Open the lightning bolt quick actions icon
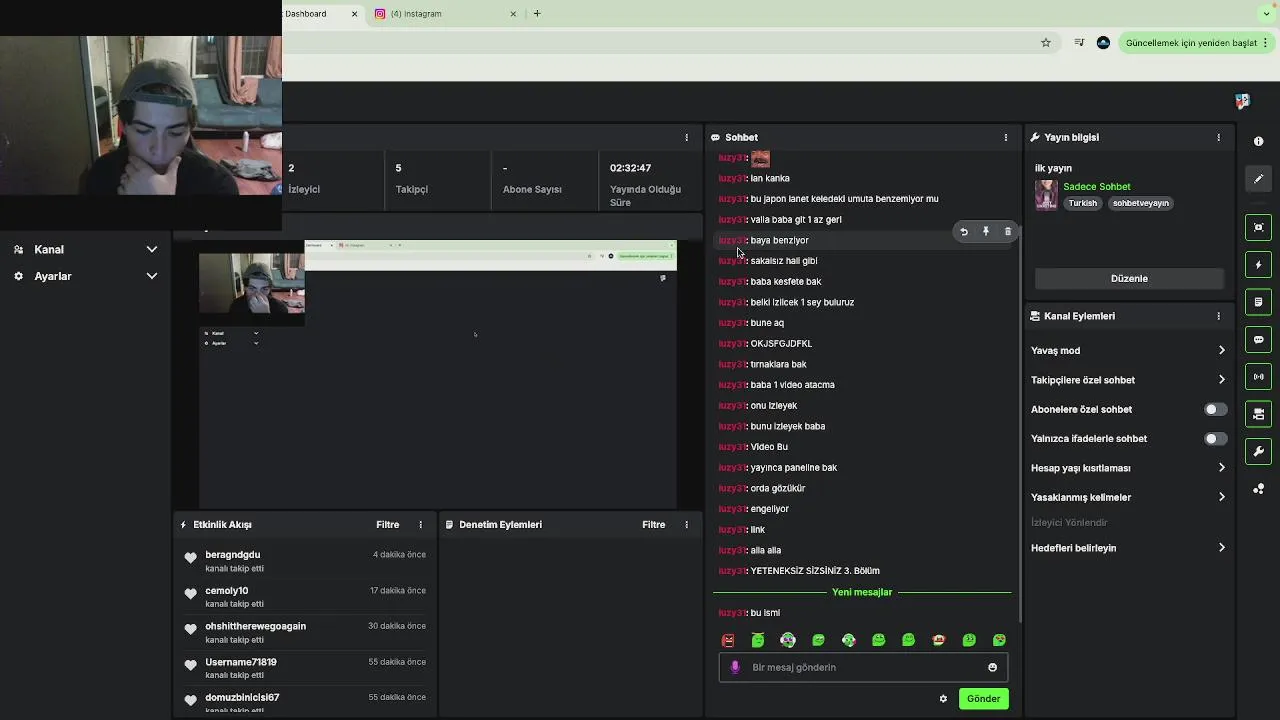 coord(1258,265)
